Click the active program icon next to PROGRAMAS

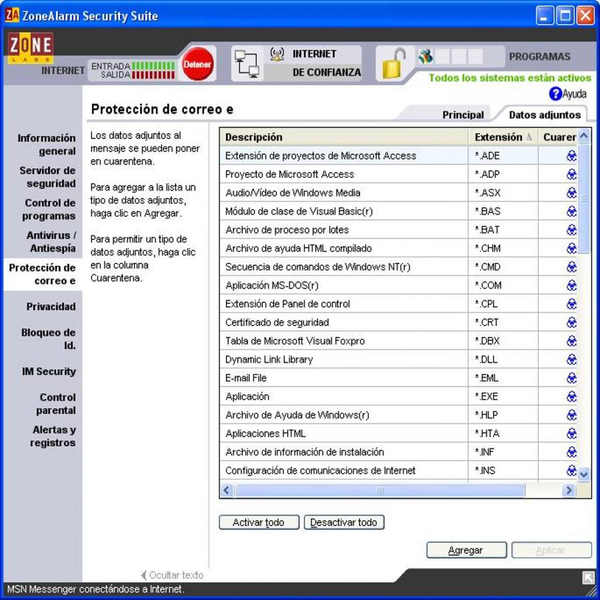[426, 56]
